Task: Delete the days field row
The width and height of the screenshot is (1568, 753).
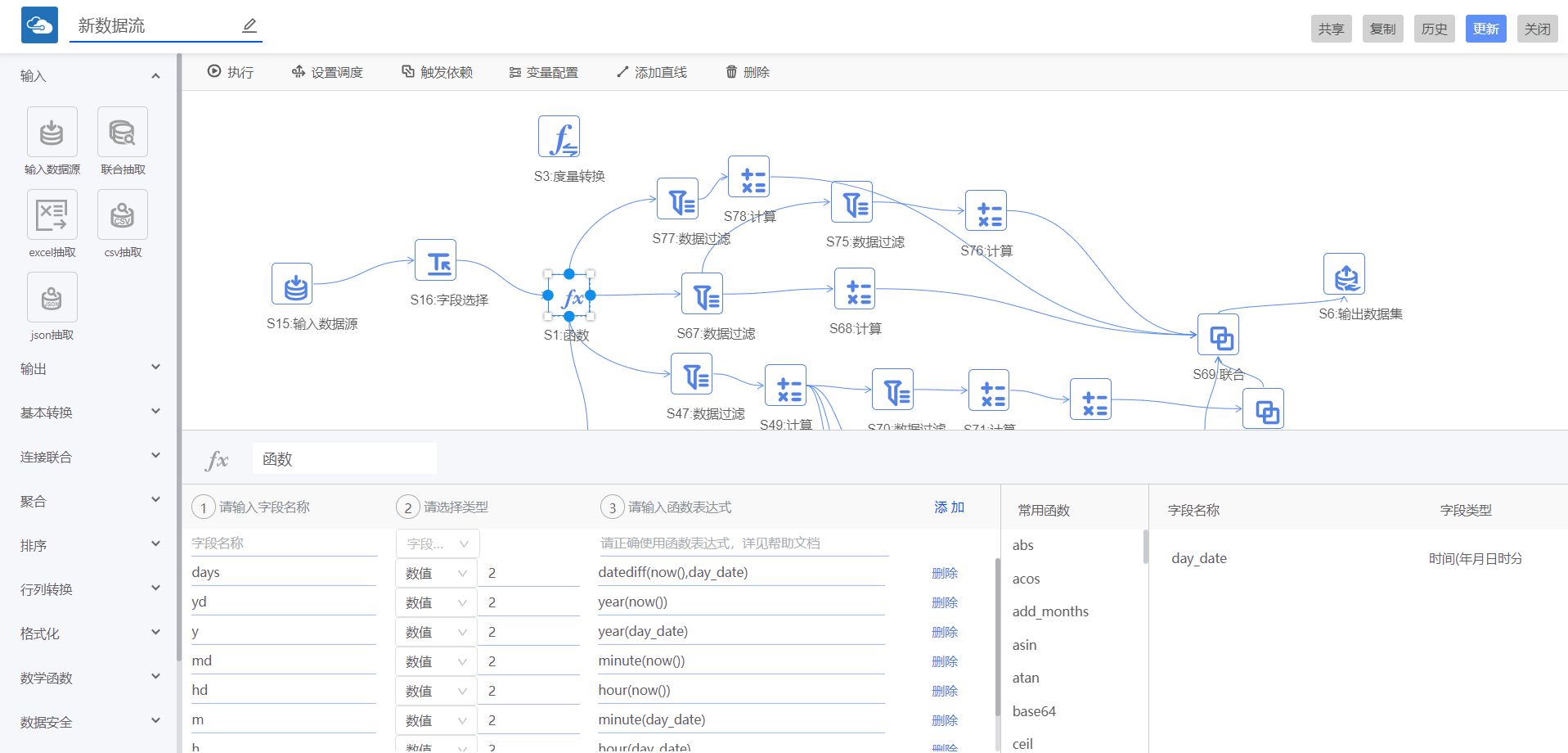Action: 945,573
